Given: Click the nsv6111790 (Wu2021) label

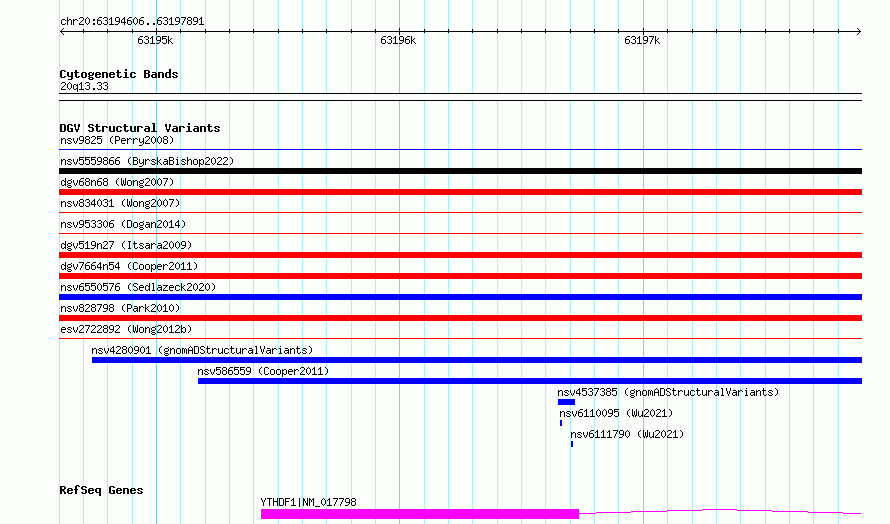Looking at the screenshot, I should (627, 434).
